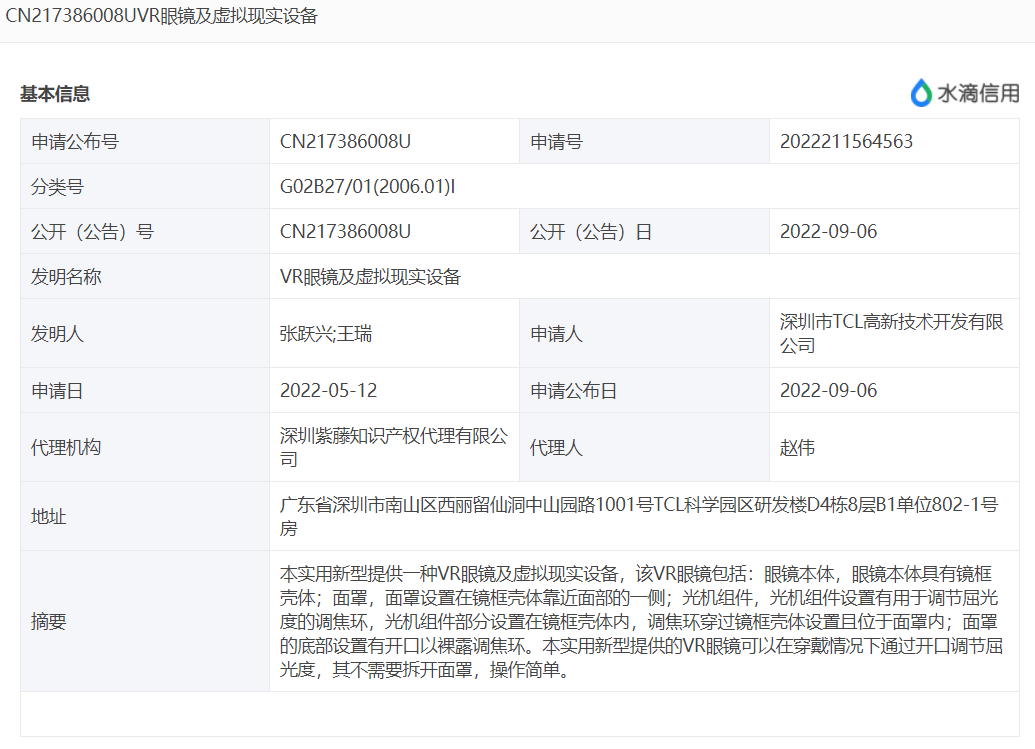Click the 发明名称 label cell
Viewport: 1035px width, 749px height.
click(145, 277)
